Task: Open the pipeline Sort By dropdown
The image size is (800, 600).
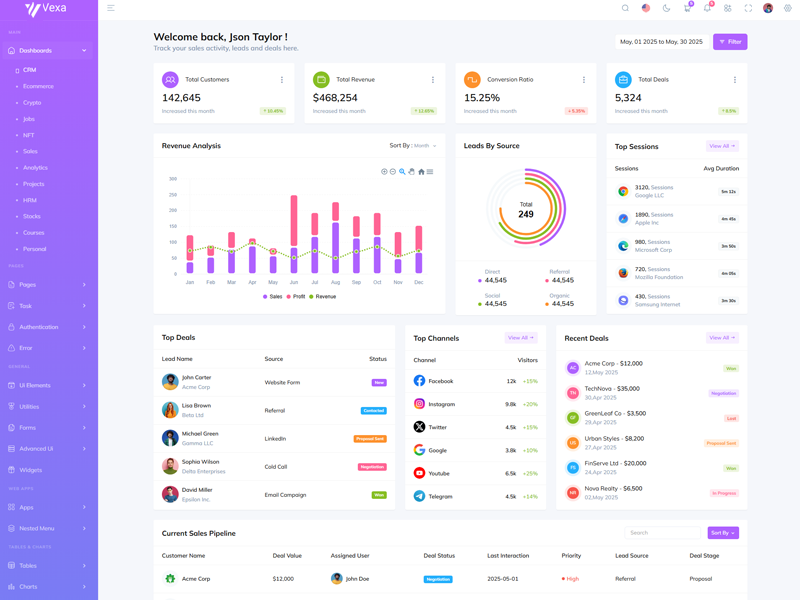Action: tap(723, 533)
